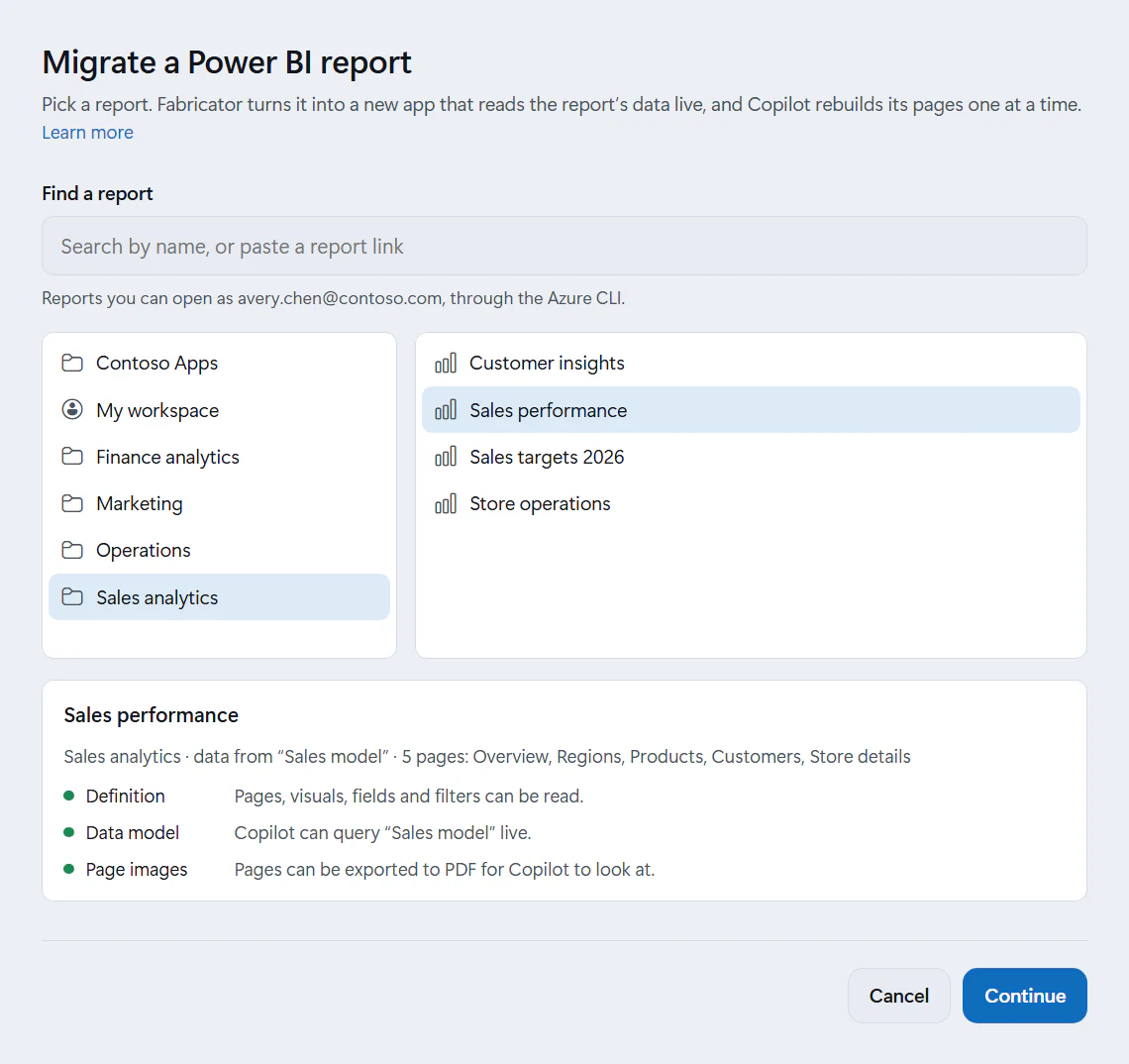This screenshot has height=1064, width=1129.
Task: Click the Sales performance report chart icon
Action: (446, 410)
